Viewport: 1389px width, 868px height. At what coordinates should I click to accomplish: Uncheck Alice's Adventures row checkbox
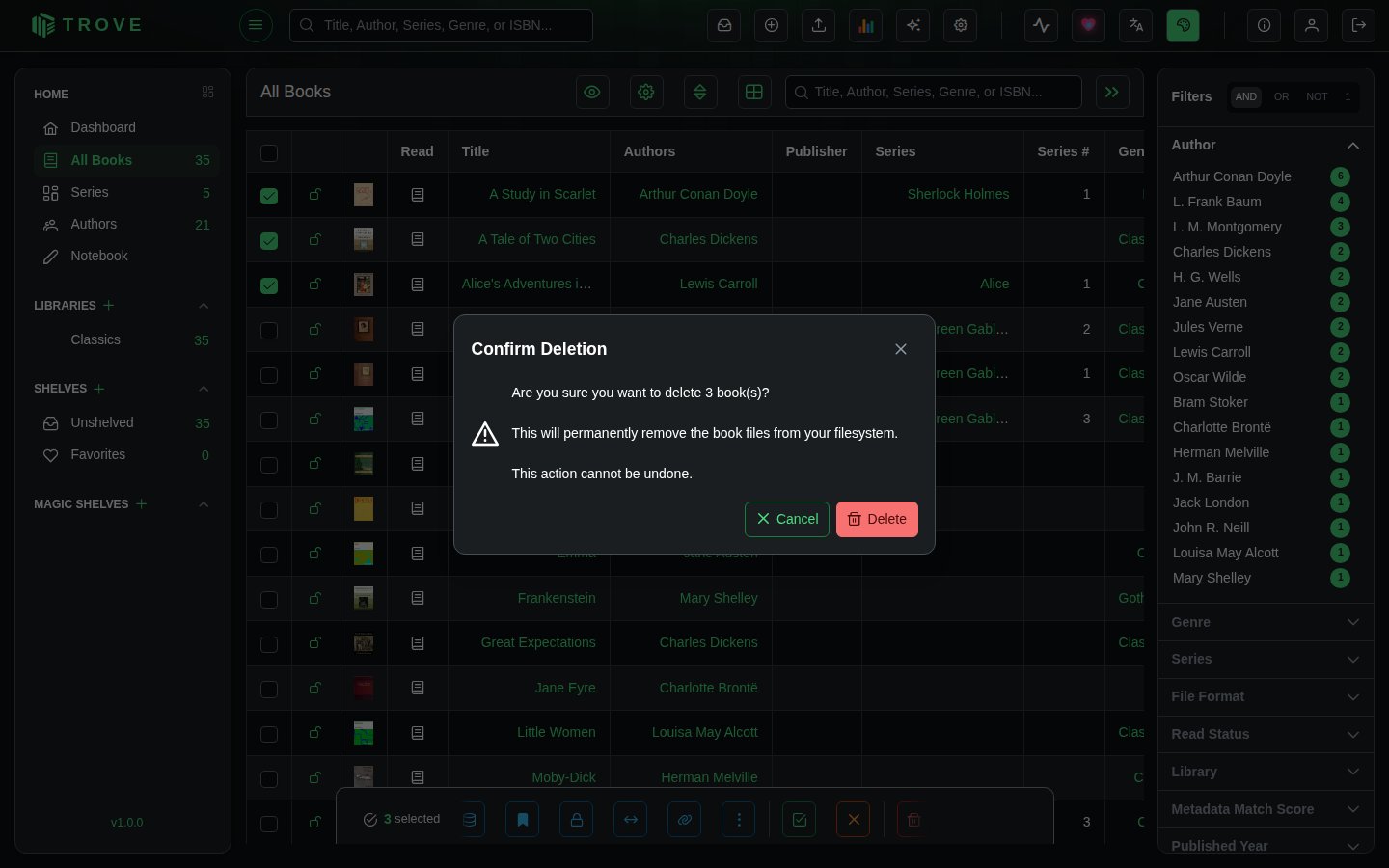click(269, 285)
